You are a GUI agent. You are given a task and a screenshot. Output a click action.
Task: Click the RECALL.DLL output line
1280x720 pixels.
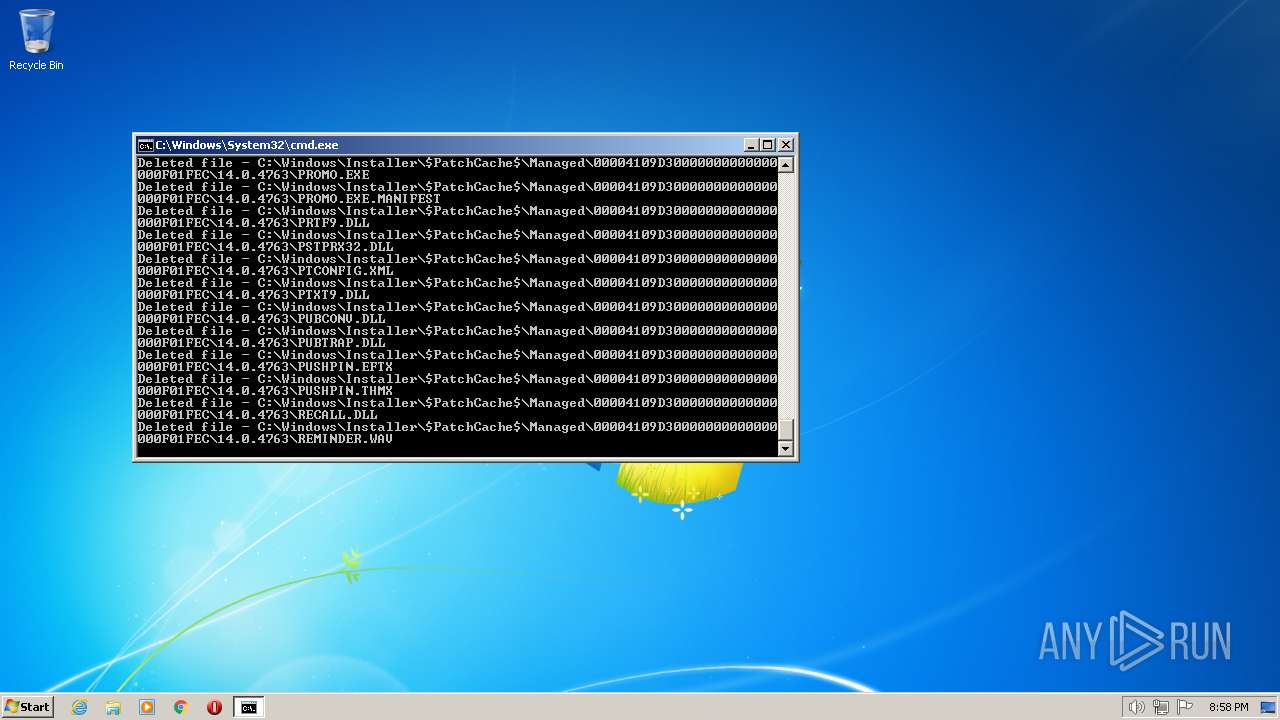257,415
